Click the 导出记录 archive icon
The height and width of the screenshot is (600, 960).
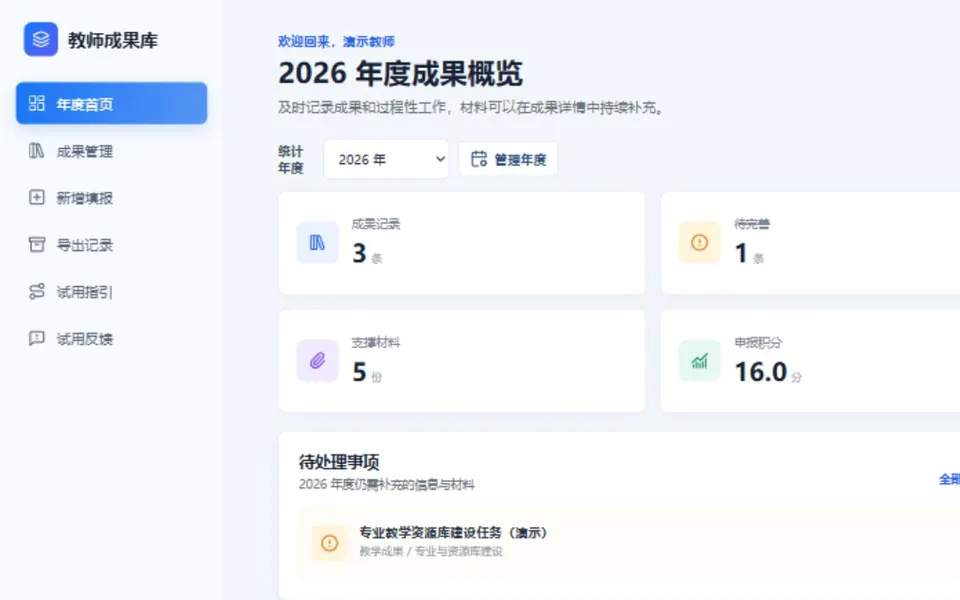pos(37,244)
